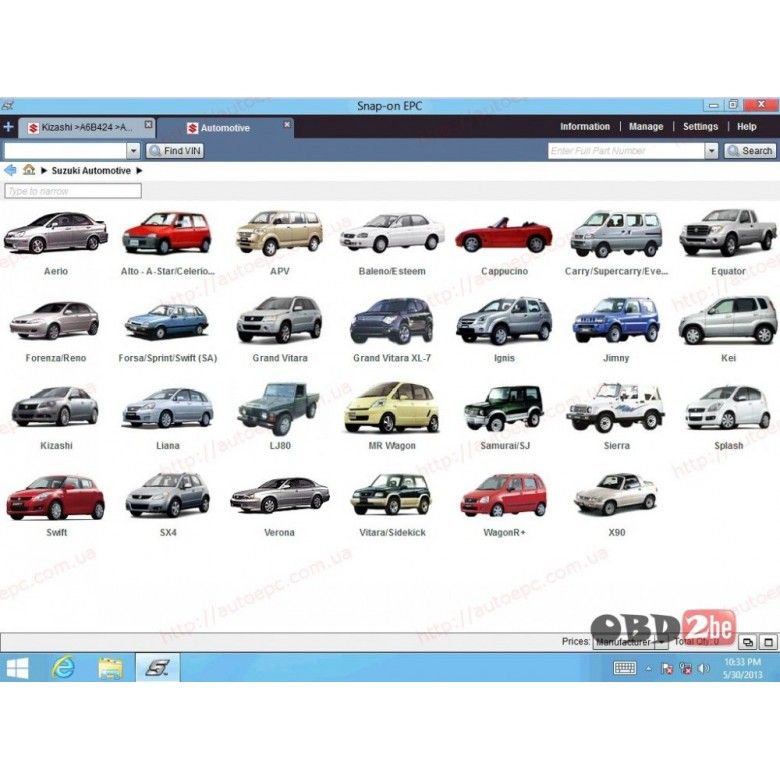
Task: Select the X90 model image
Action: click(616, 493)
